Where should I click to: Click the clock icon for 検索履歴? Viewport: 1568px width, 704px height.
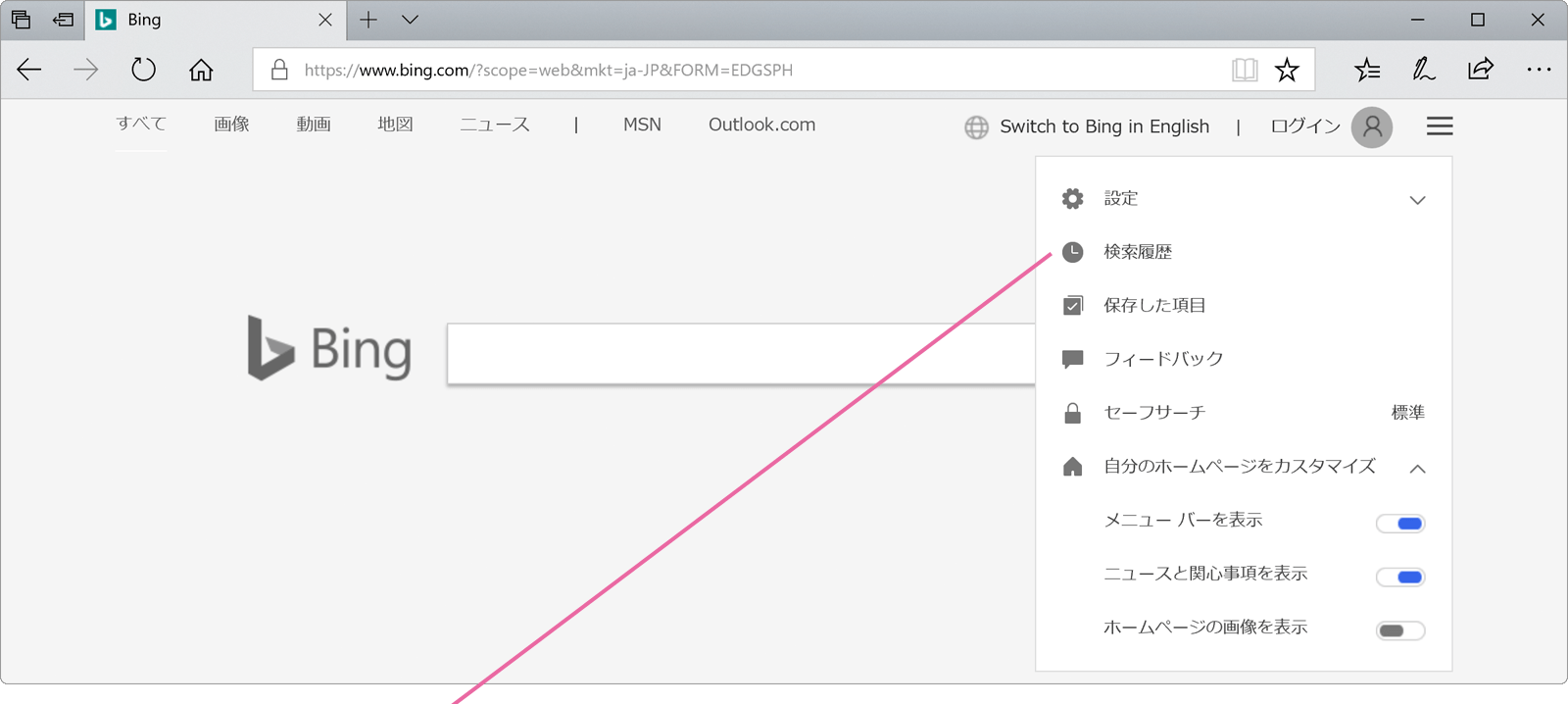tap(1073, 252)
